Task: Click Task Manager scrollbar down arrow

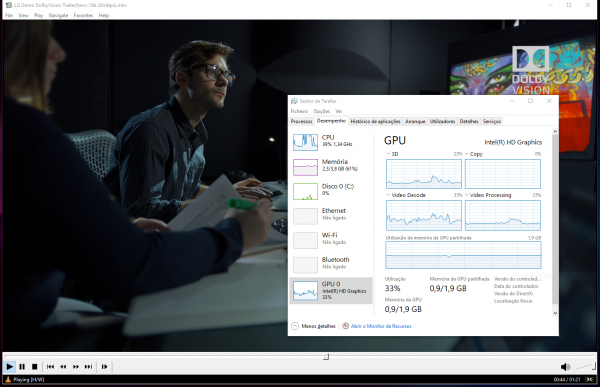Action: point(555,313)
